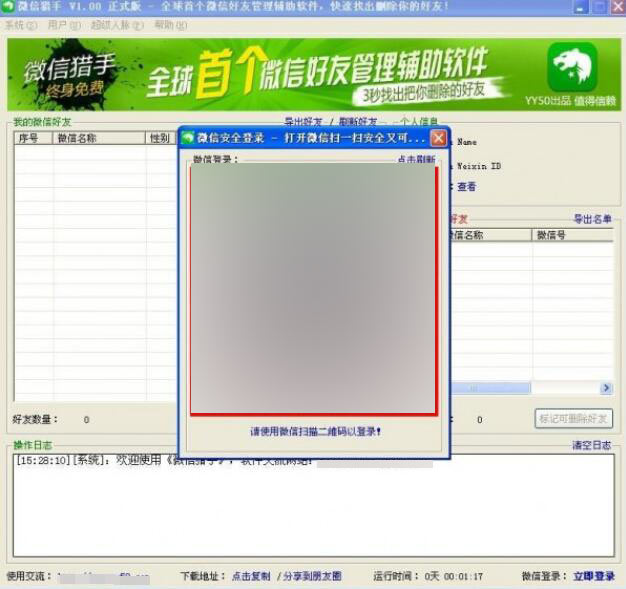Click the 请使用微信扫描二维码以登录 prompt text
The width and height of the screenshot is (626, 589).
315,431
